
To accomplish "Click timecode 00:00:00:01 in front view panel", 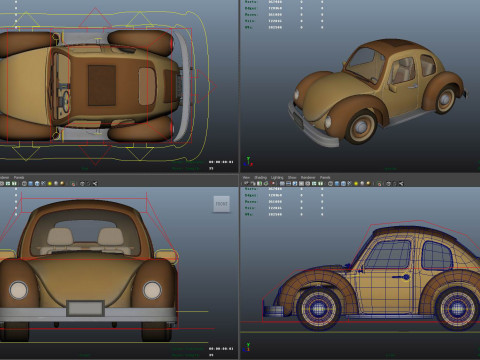I will pos(221,349).
